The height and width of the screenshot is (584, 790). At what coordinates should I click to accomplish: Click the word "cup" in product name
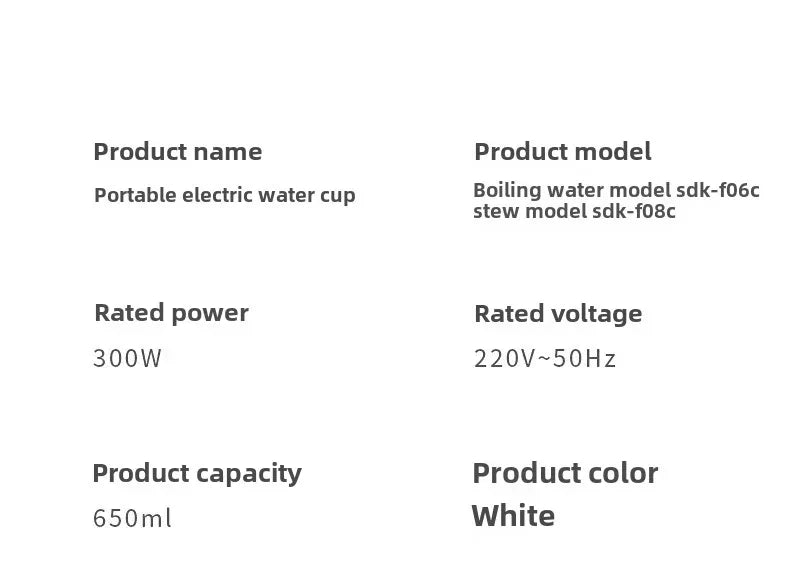pos(337,196)
